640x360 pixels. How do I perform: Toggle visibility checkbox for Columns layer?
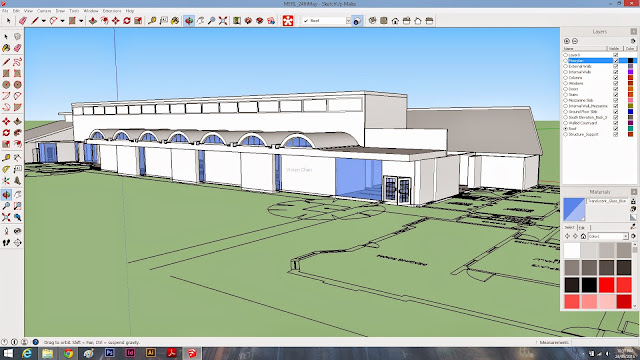(x=616, y=78)
